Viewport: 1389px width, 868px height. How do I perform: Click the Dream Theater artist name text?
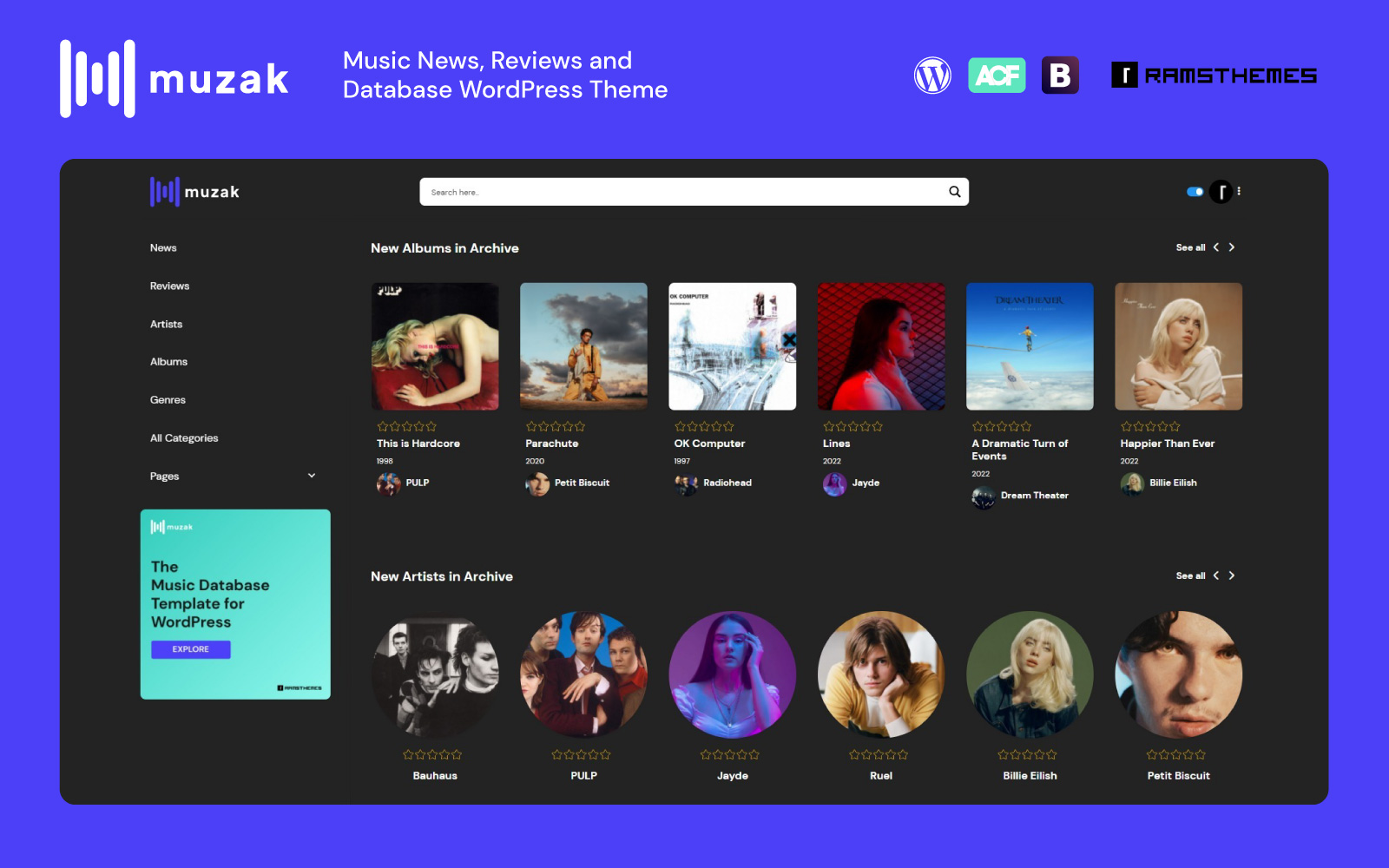pos(1035,496)
